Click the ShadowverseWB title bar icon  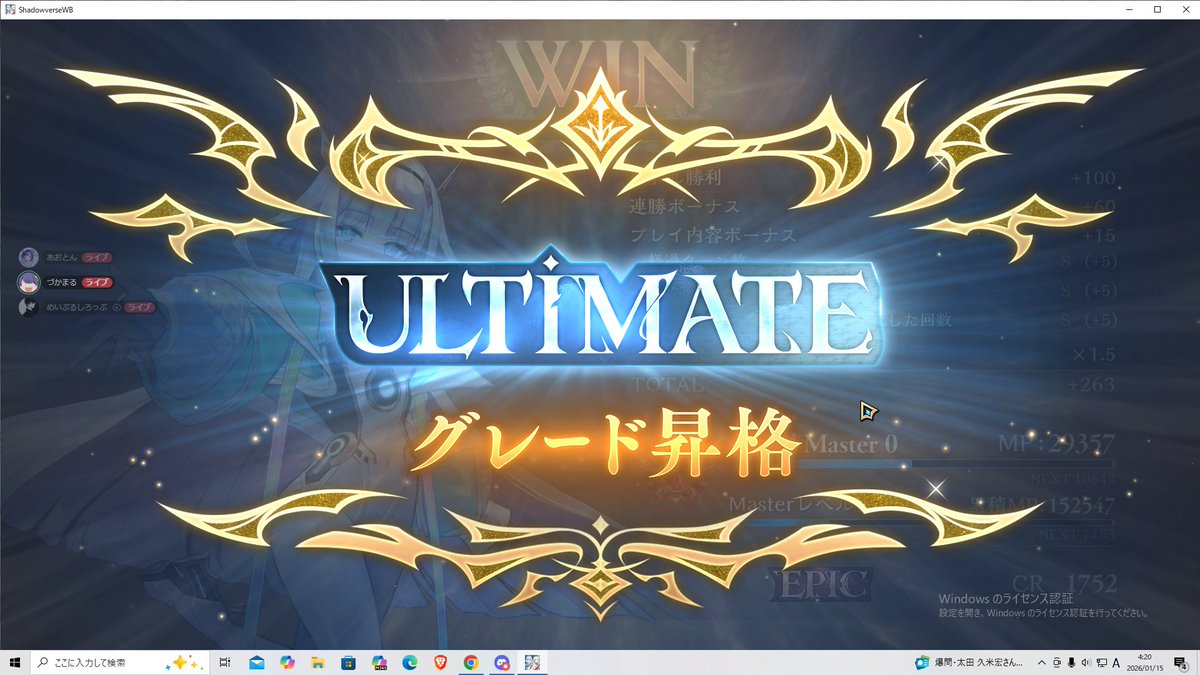9,9
